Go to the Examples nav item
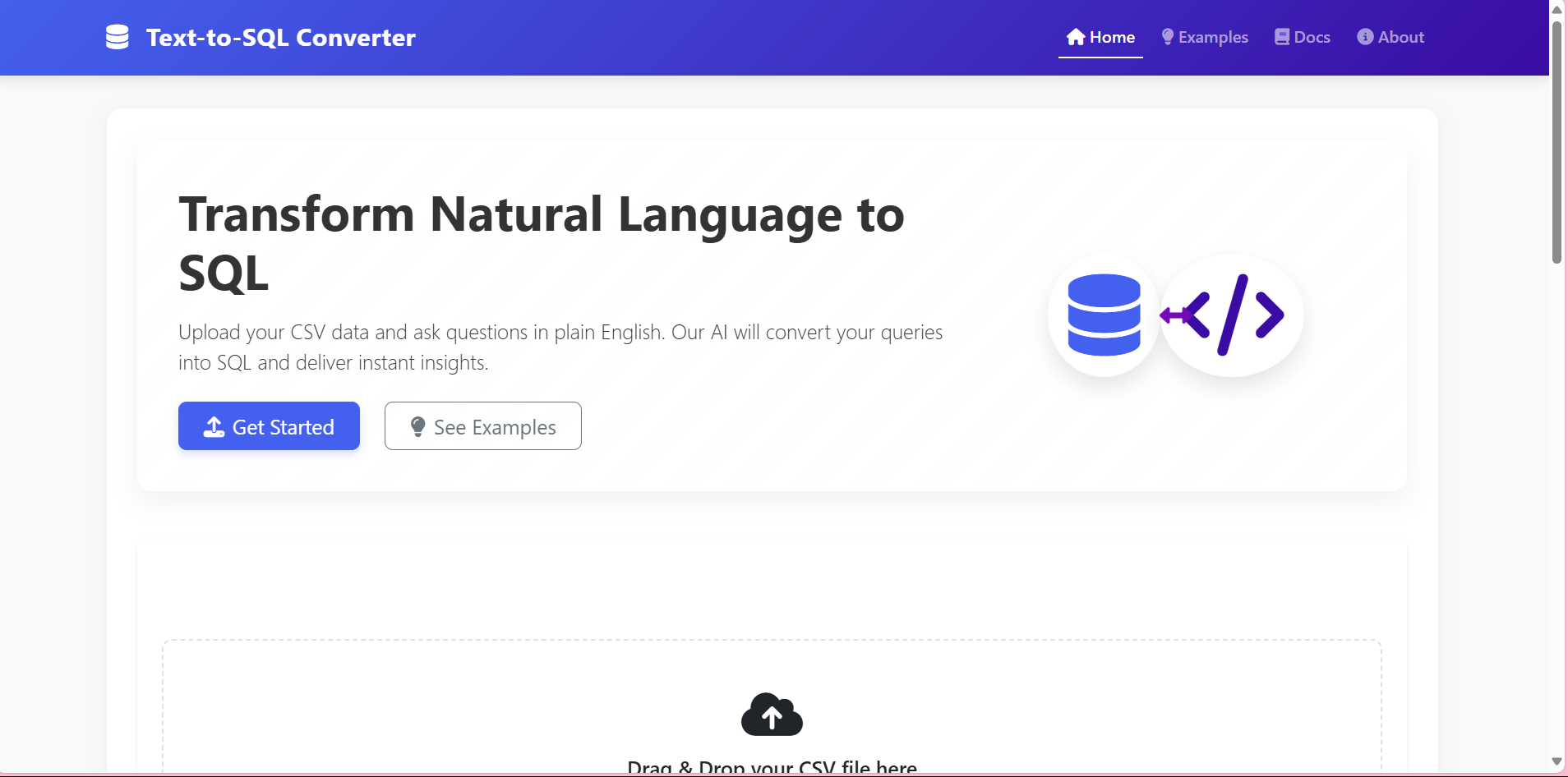1568x777 pixels. point(1205,37)
